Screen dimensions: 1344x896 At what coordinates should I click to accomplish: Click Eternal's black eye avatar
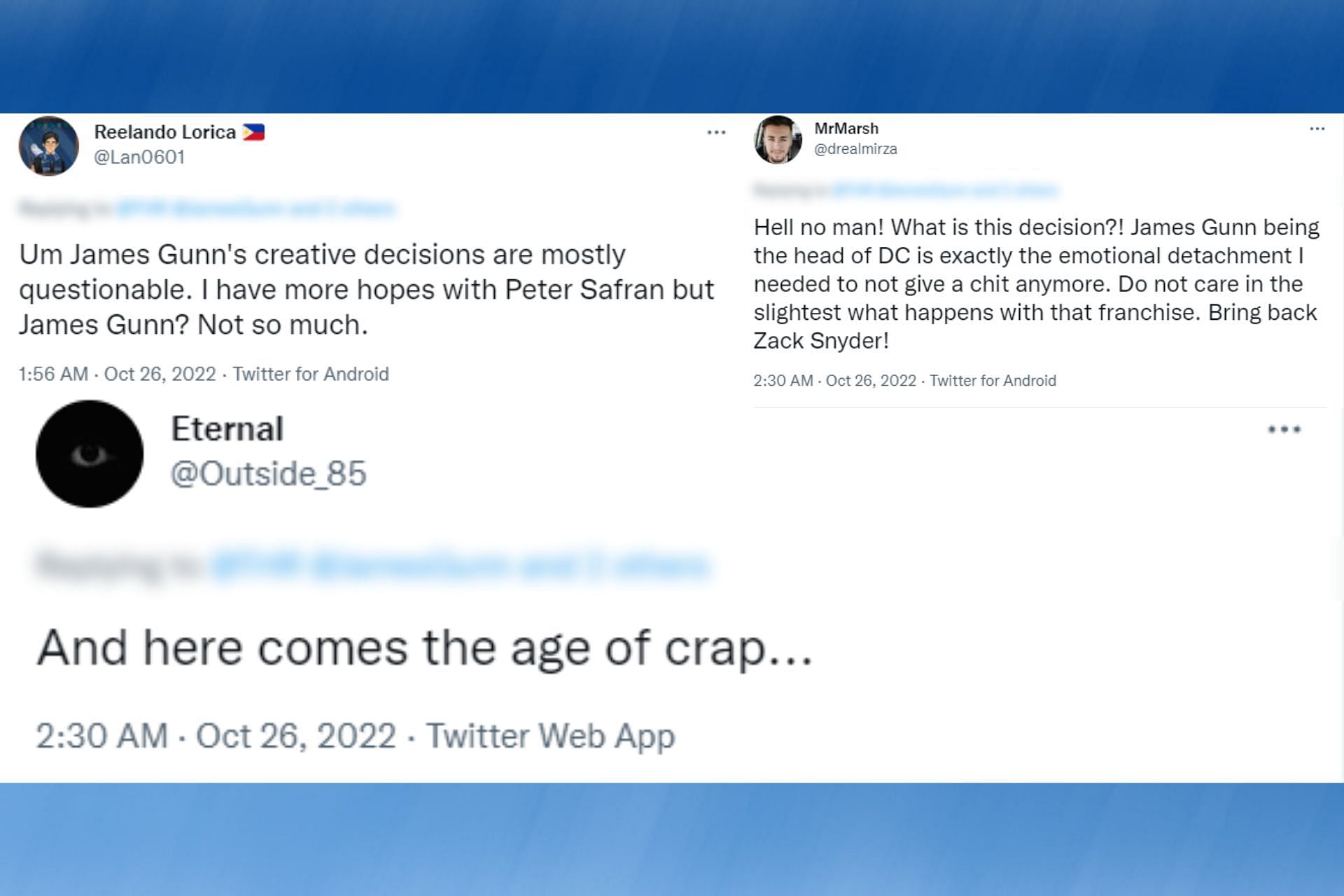click(90, 454)
